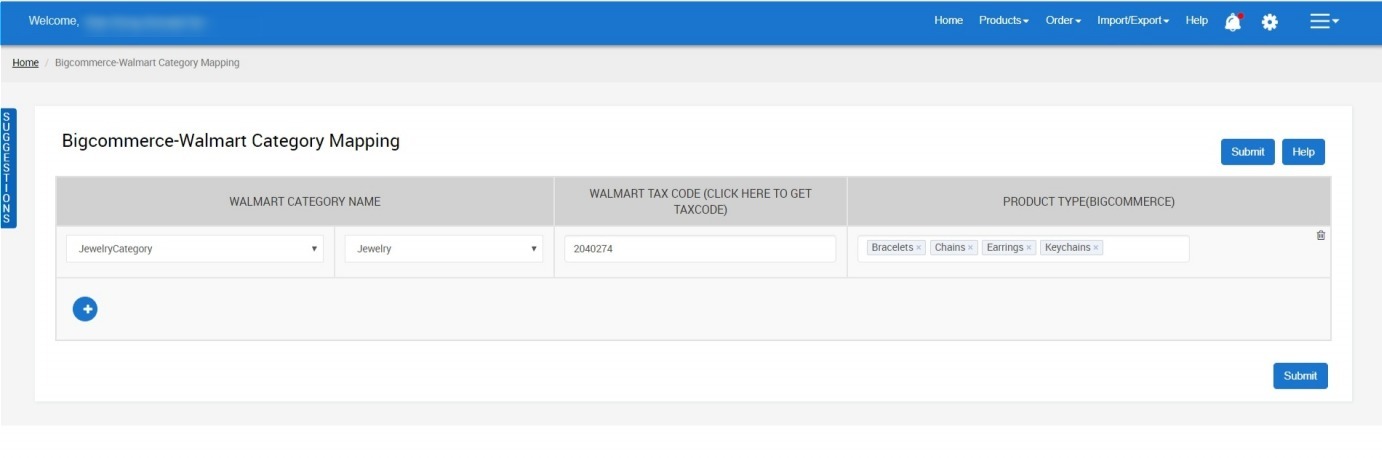Click the Product Type(Bigcommerce) column header
This screenshot has width=1382, height=458.
(1089, 202)
